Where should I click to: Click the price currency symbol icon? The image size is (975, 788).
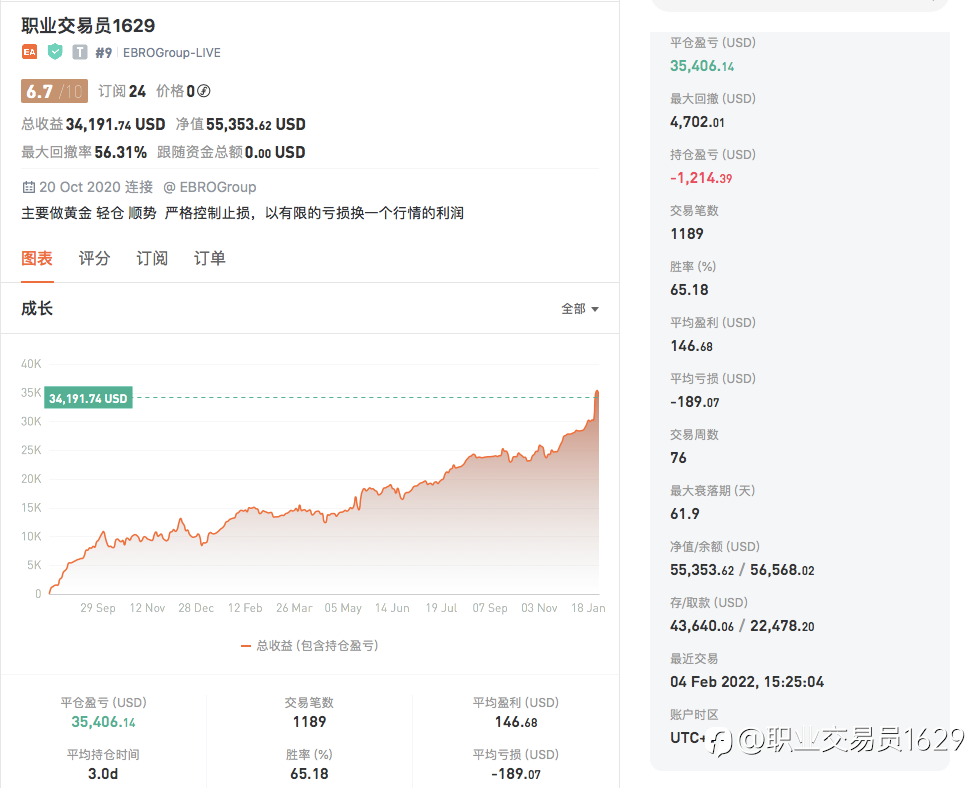[203, 91]
